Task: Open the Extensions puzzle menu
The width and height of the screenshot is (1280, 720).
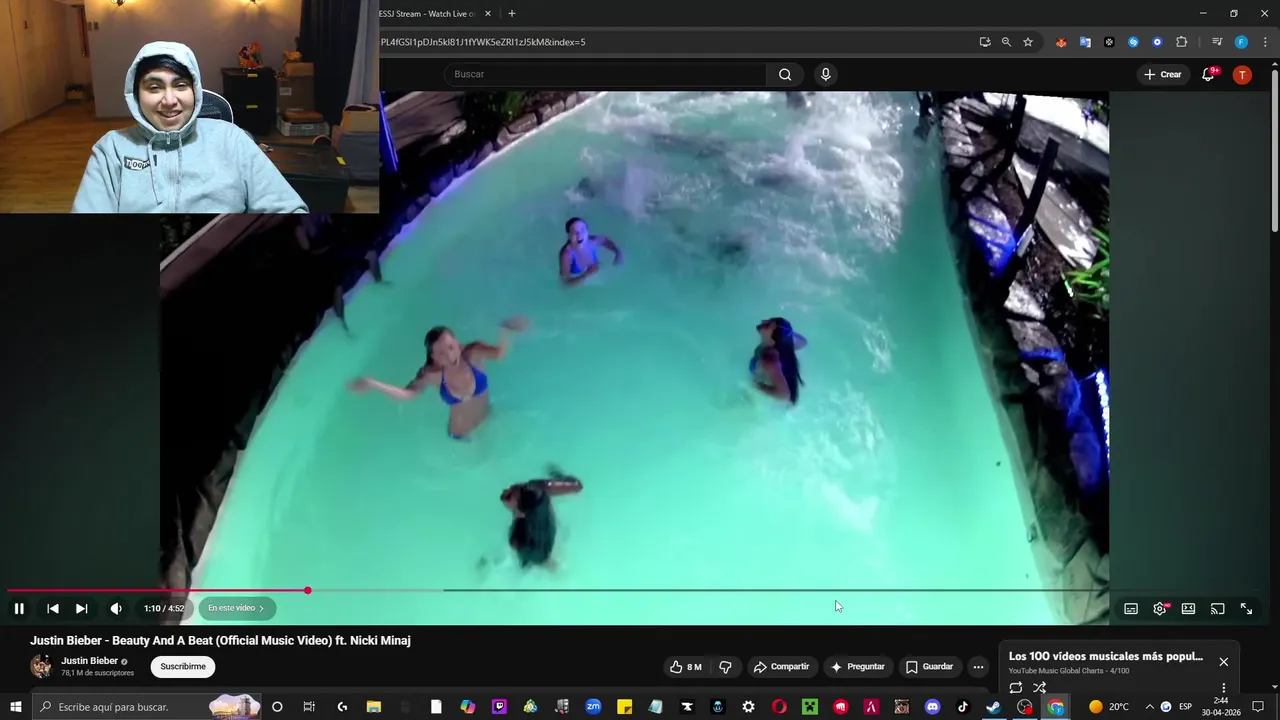Action: pyautogui.click(x=1182, y=42)
